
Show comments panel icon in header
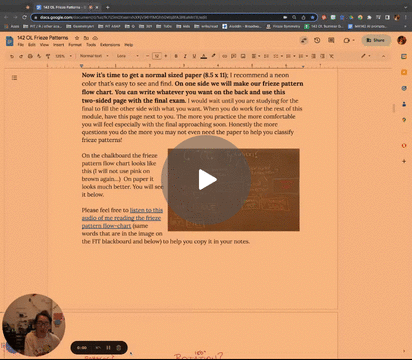[331, 40]
